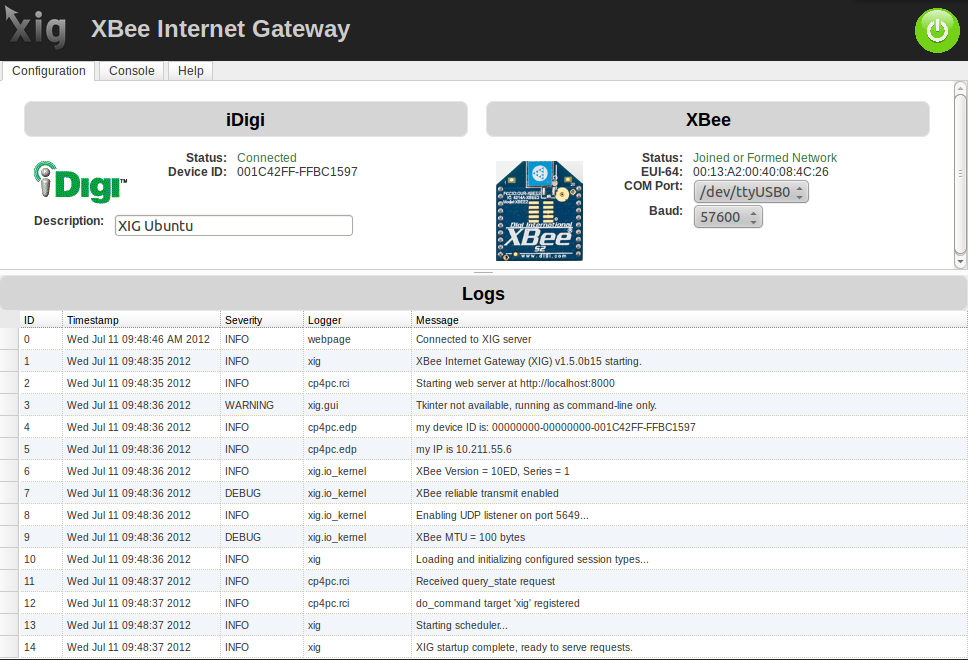Click the splitter handle above Logs

(483, 272)
